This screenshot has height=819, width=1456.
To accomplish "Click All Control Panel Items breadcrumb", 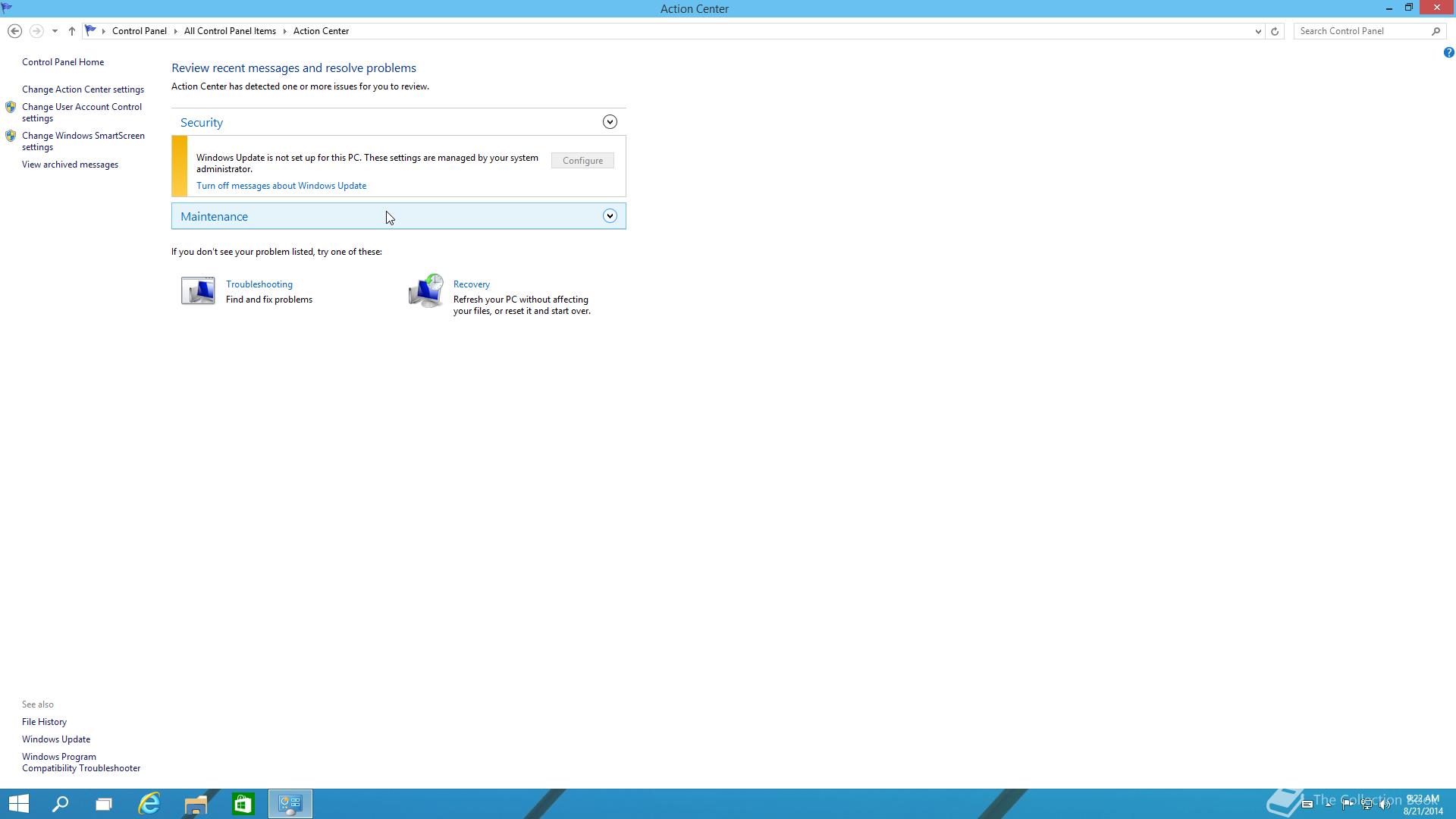I will [230, 31].
